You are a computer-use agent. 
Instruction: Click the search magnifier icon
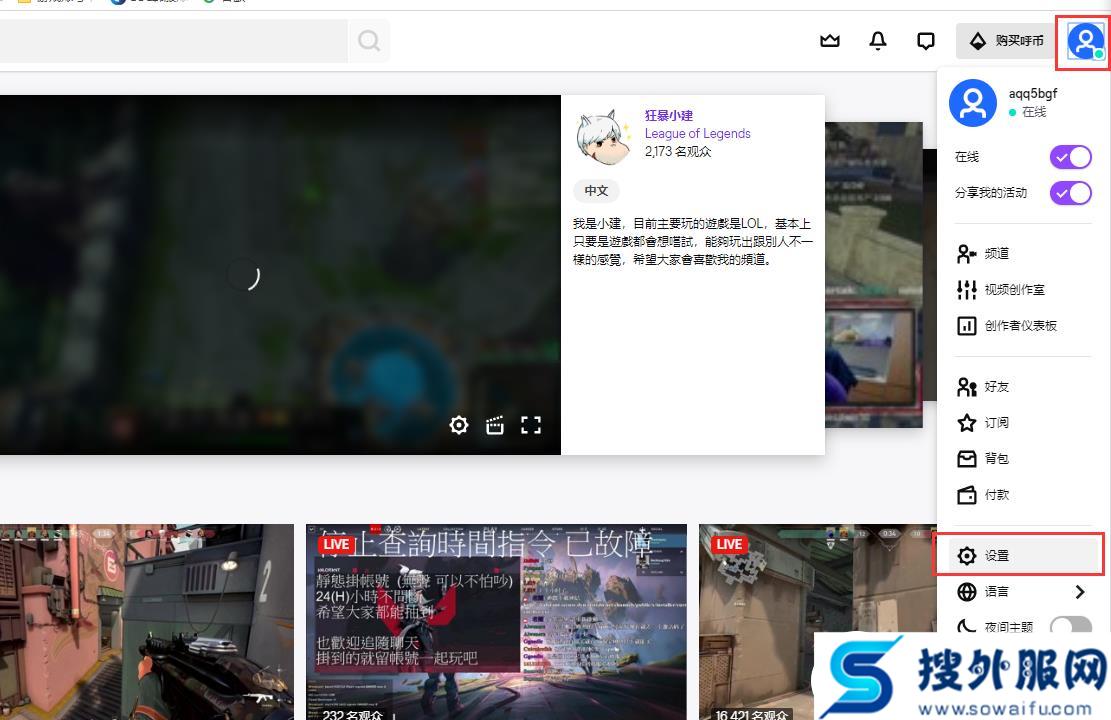pyautogui.click(x=368, y=40)
